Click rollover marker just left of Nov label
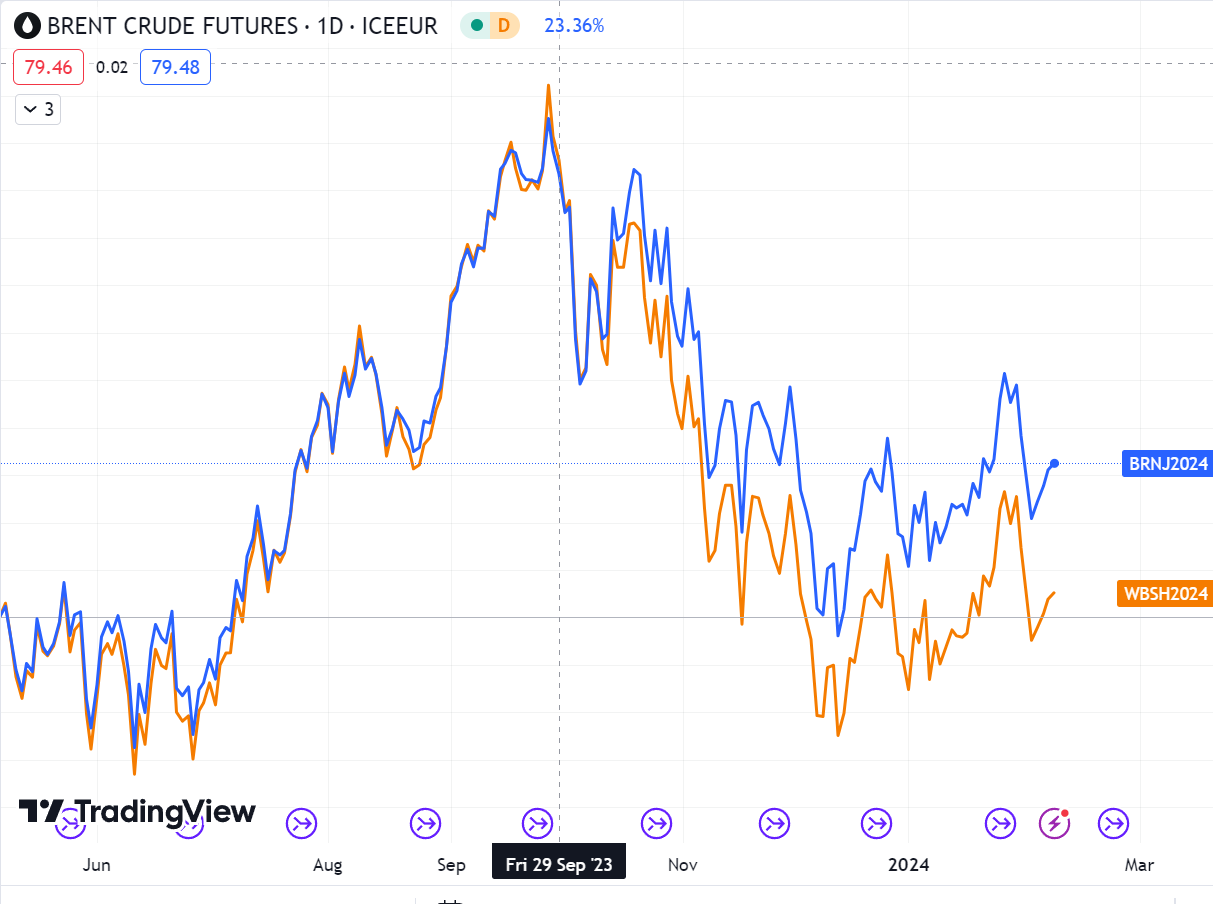 click(657, 823)
